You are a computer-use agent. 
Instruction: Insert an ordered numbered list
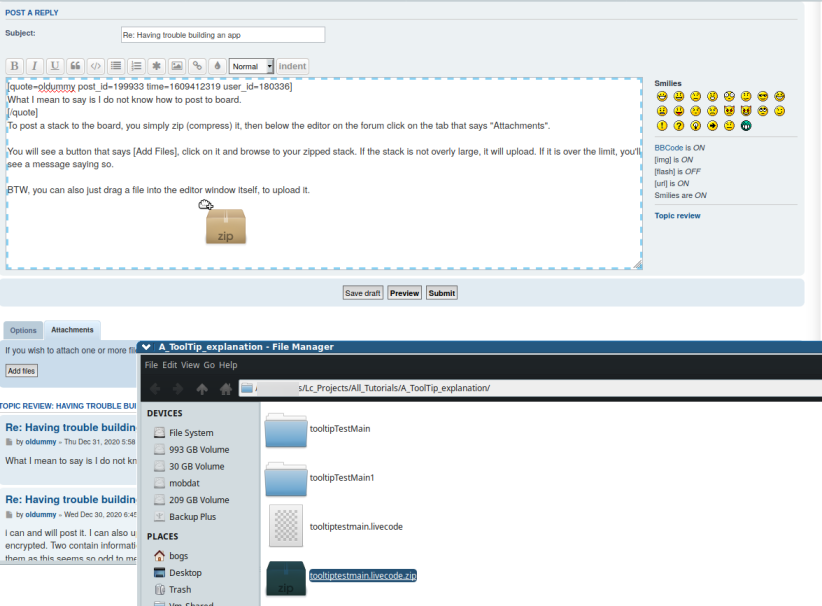136,66
